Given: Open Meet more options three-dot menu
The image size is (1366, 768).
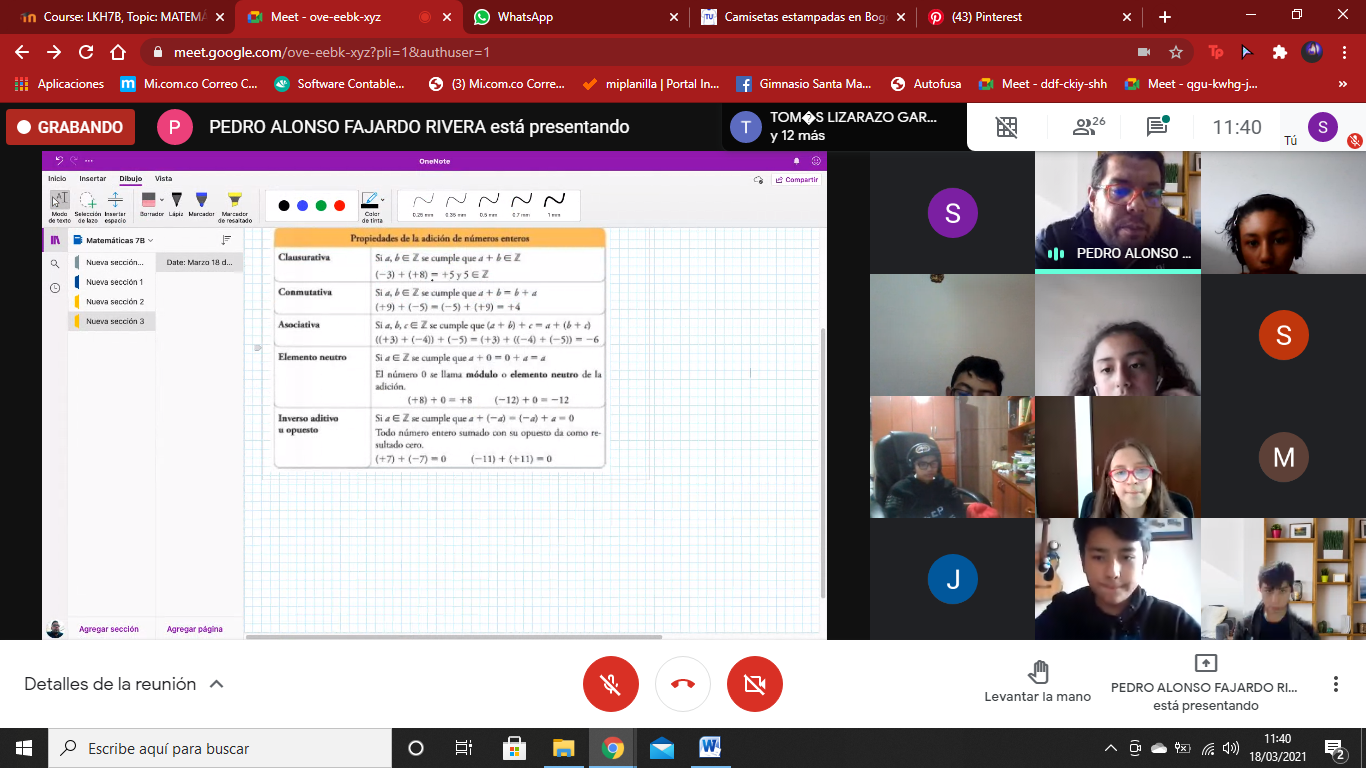Looking at the screenshot, I should click(1335, 684).
